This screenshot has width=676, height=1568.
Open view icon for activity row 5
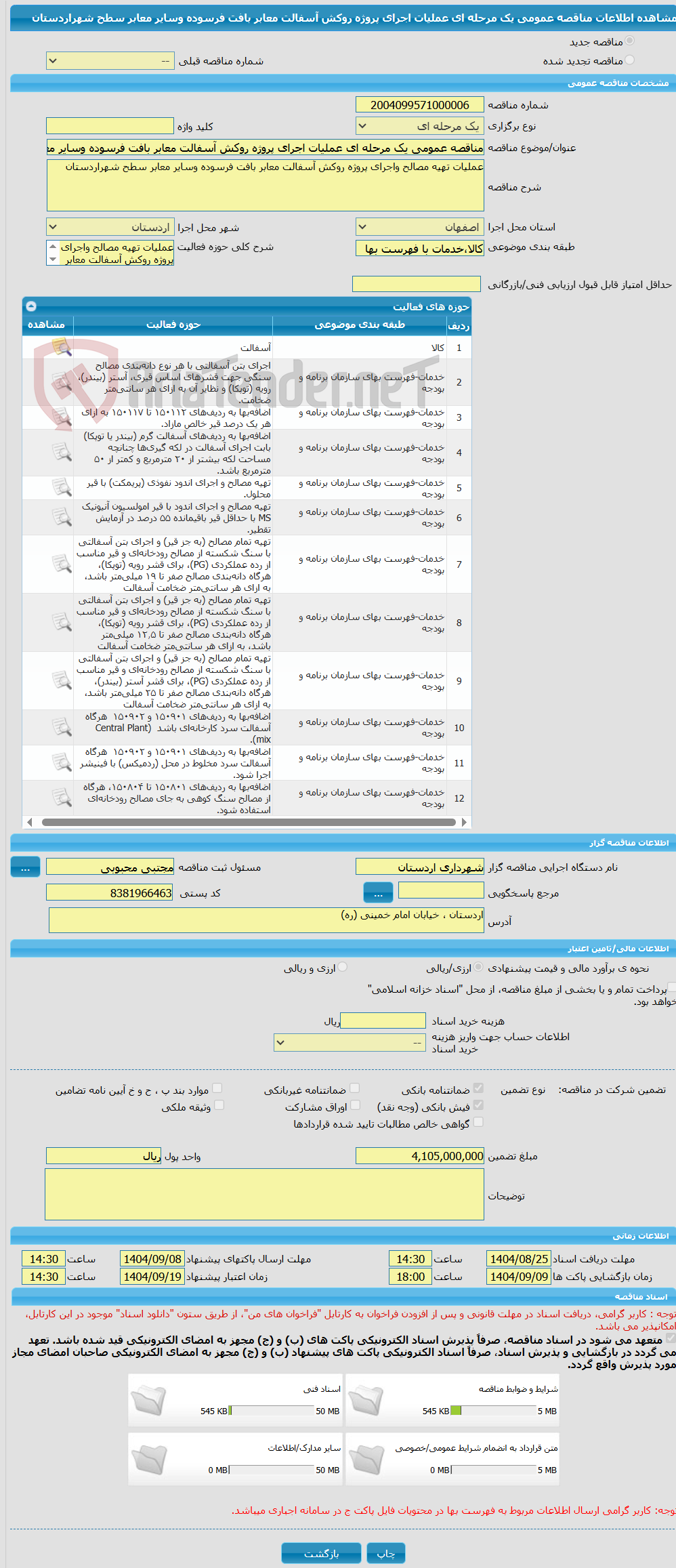click(62, 488)
